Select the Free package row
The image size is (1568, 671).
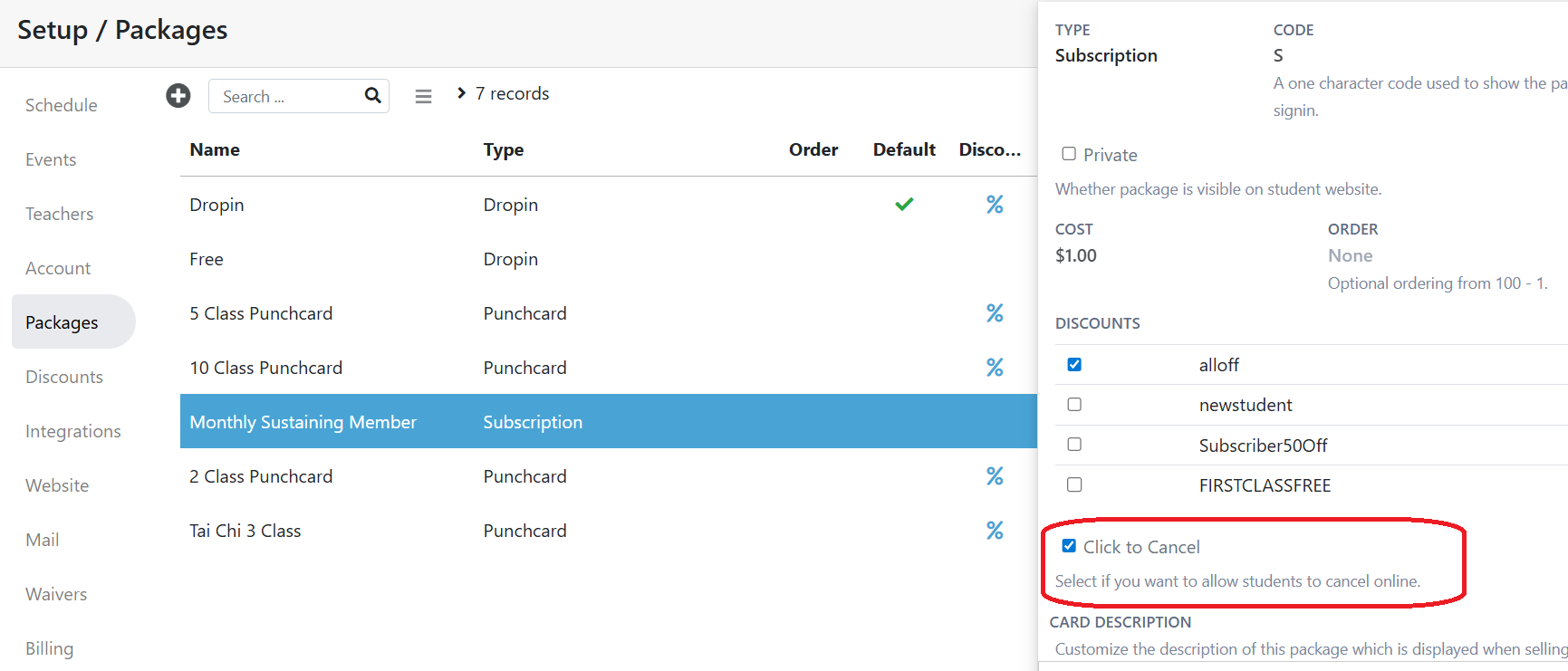tap(207, 259)
